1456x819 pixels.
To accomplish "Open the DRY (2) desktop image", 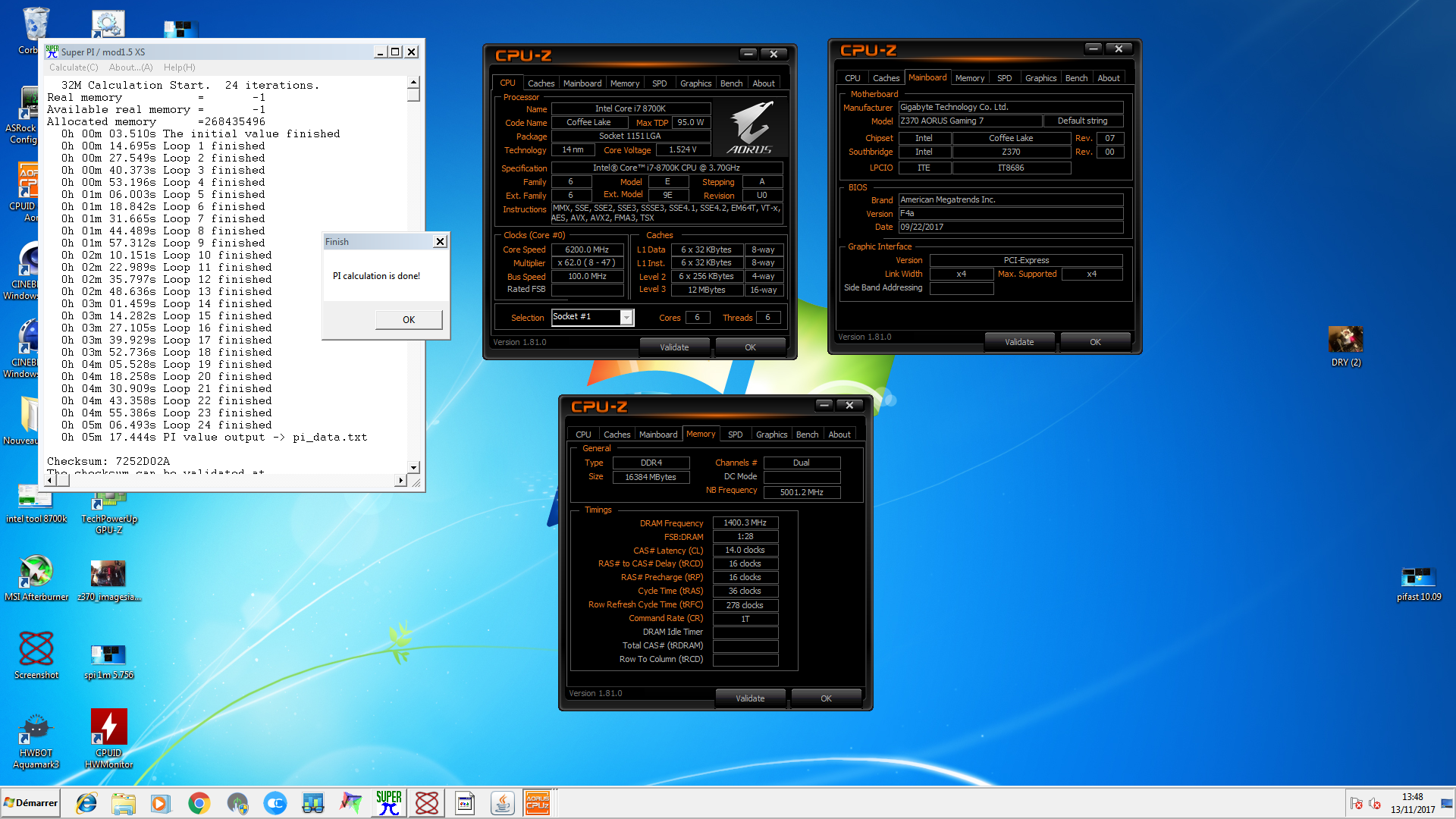I will click(x=1346, y=347).
